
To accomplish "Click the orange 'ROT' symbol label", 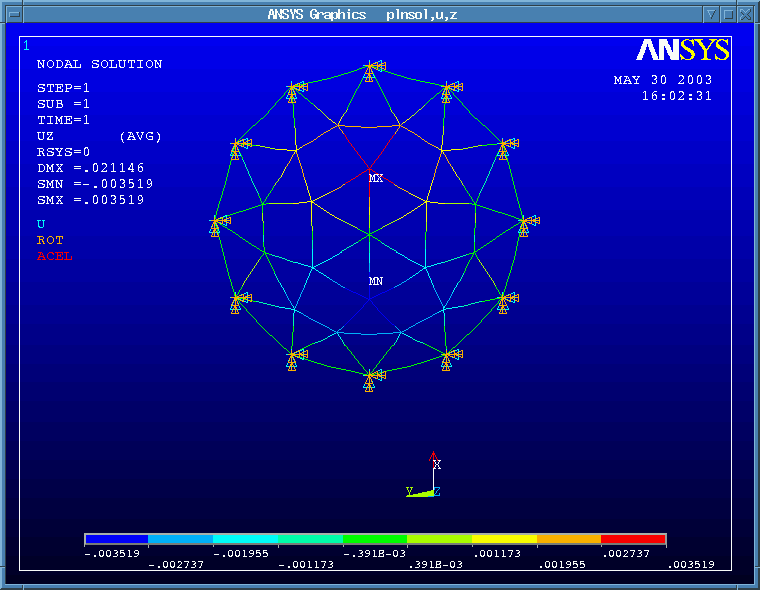I will (50, 240).
